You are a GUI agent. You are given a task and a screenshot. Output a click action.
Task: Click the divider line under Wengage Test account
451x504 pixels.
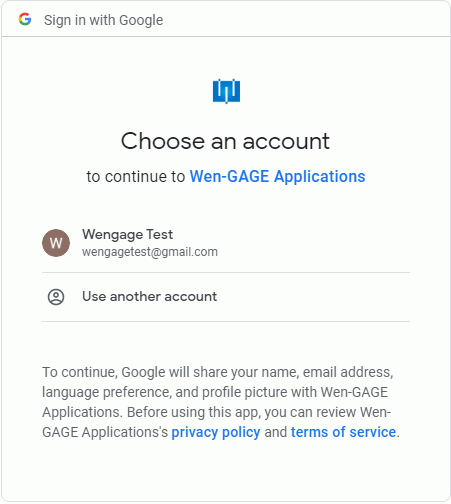point(226,272)
